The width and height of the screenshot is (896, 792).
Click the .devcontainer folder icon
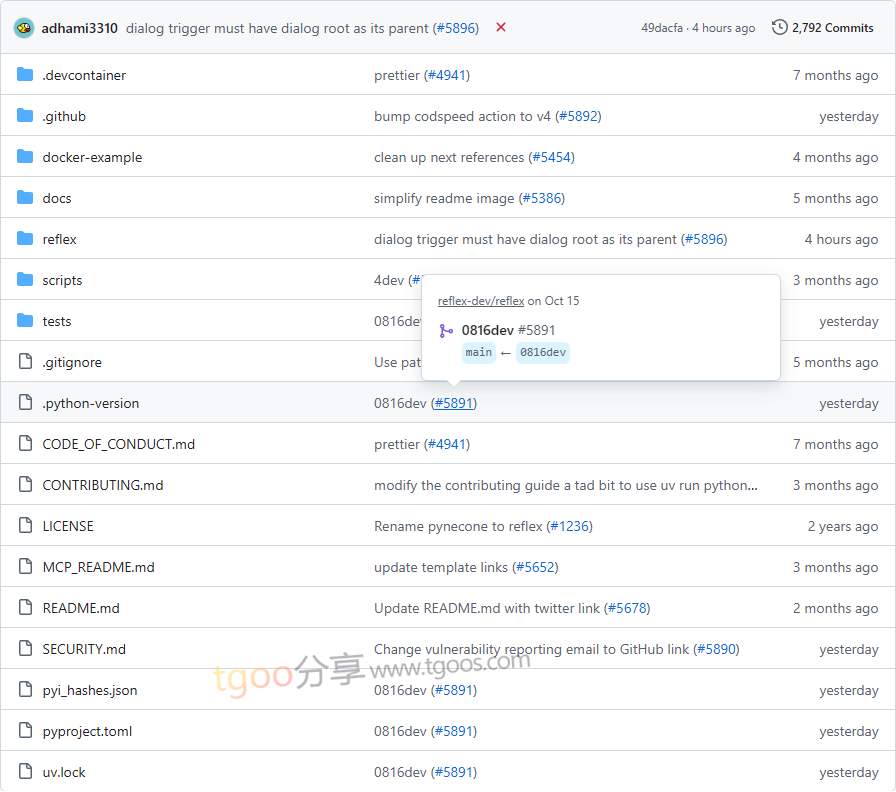tap(25, 75)
